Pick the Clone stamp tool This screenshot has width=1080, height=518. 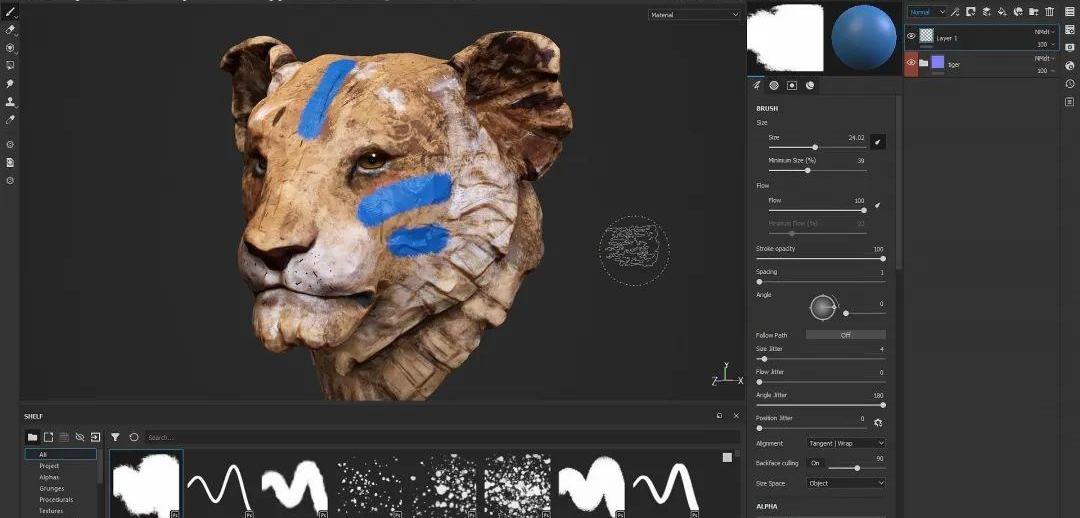tap(10, 102)
